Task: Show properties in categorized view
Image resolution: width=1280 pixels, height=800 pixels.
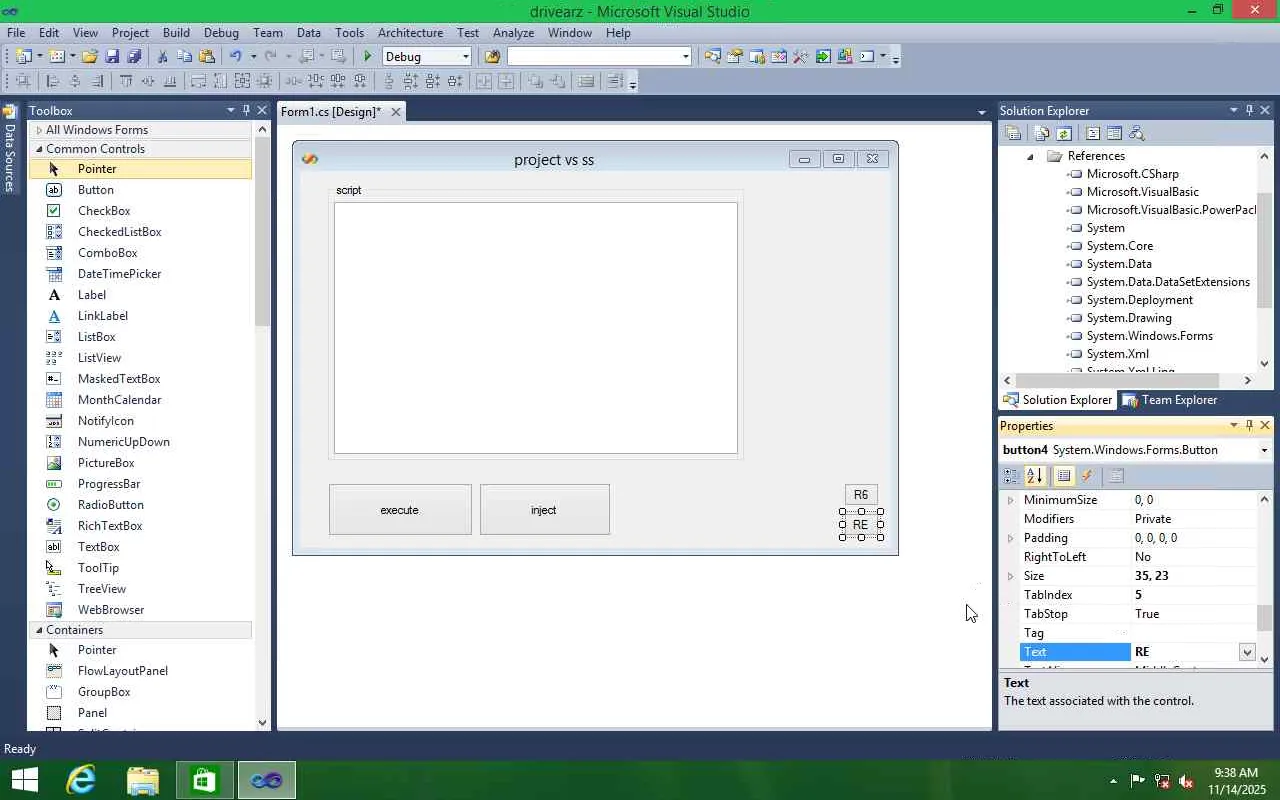Action: pyautogui.click(x=1012, y=476)
